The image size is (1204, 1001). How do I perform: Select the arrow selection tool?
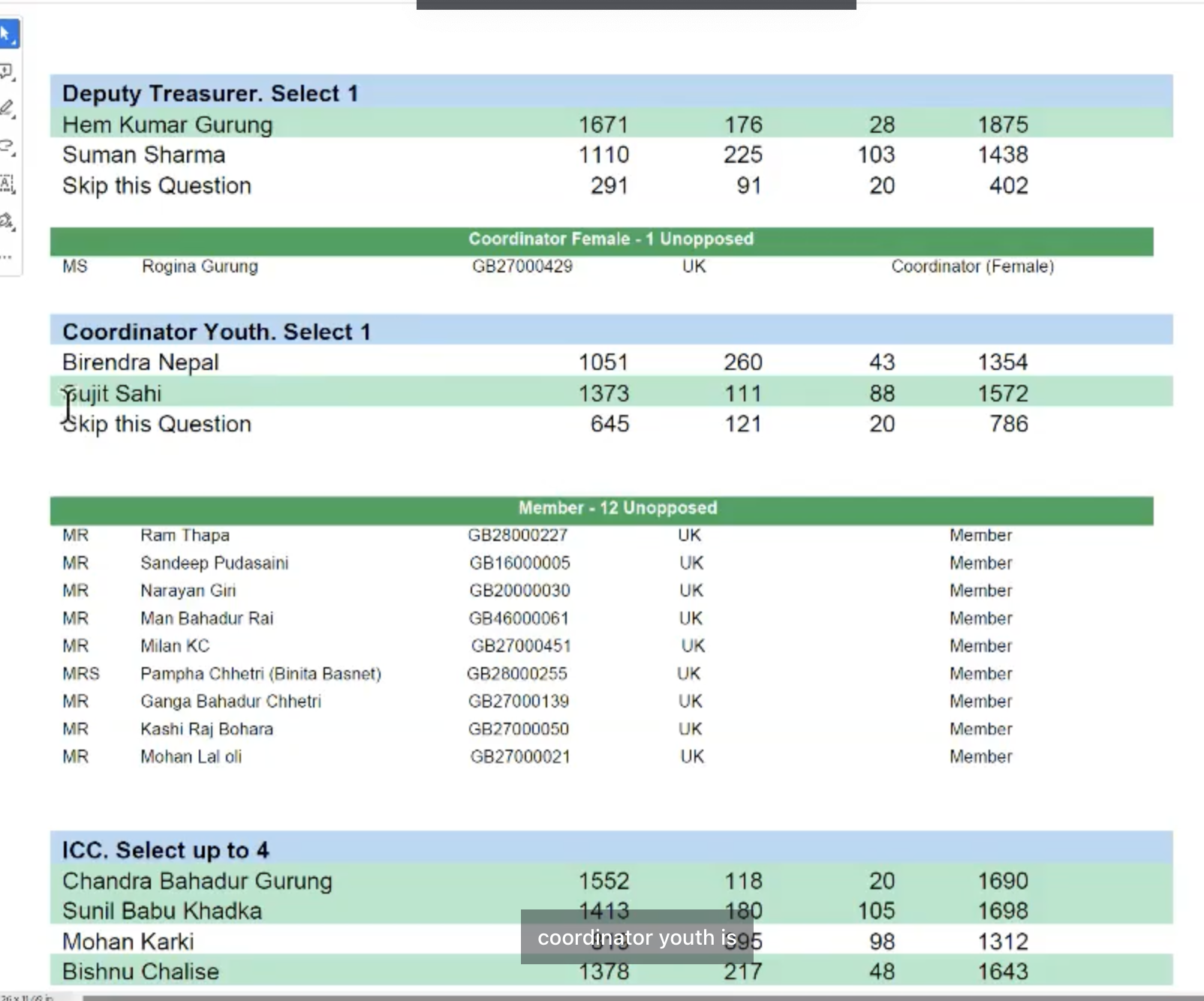8,35
